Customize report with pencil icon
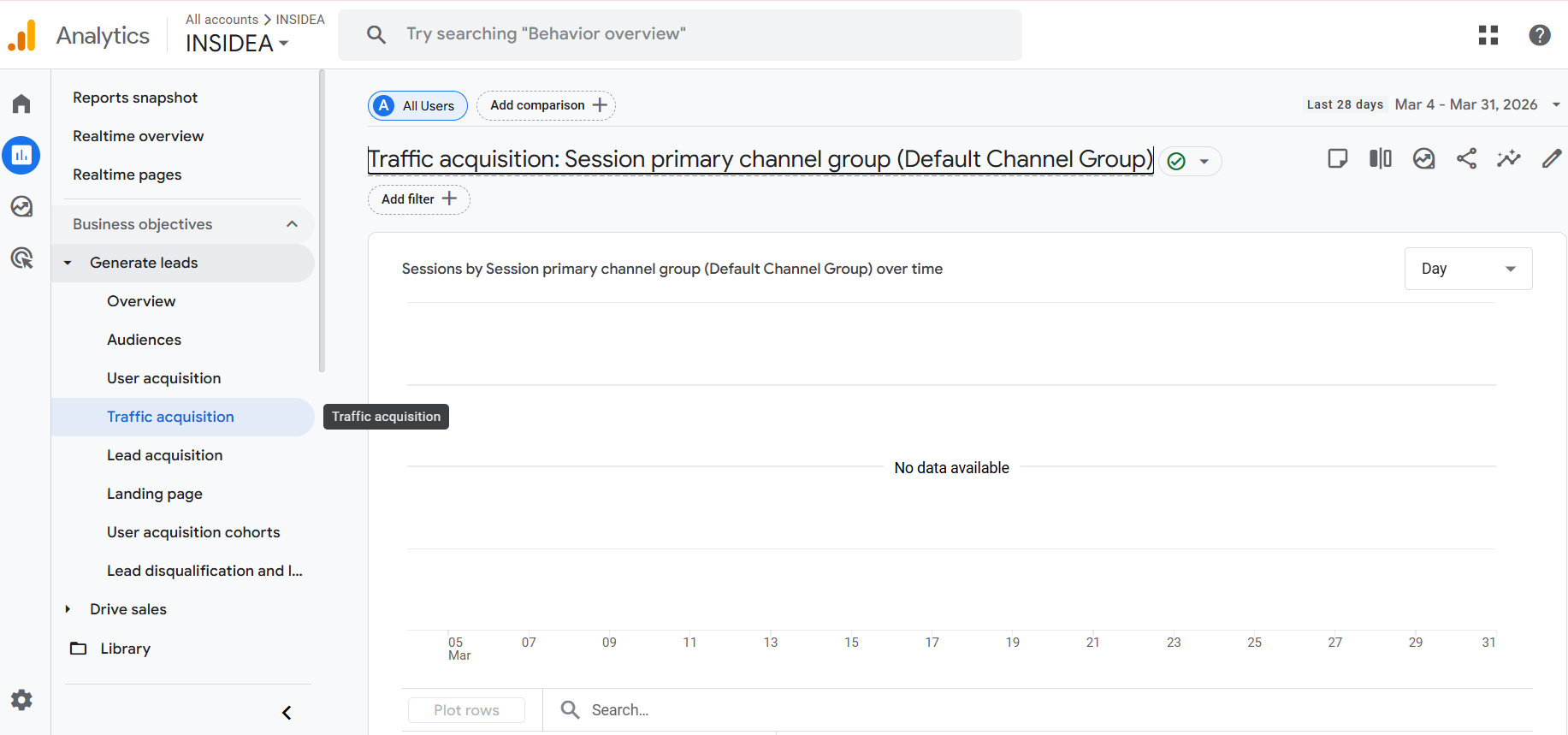 1552,158
